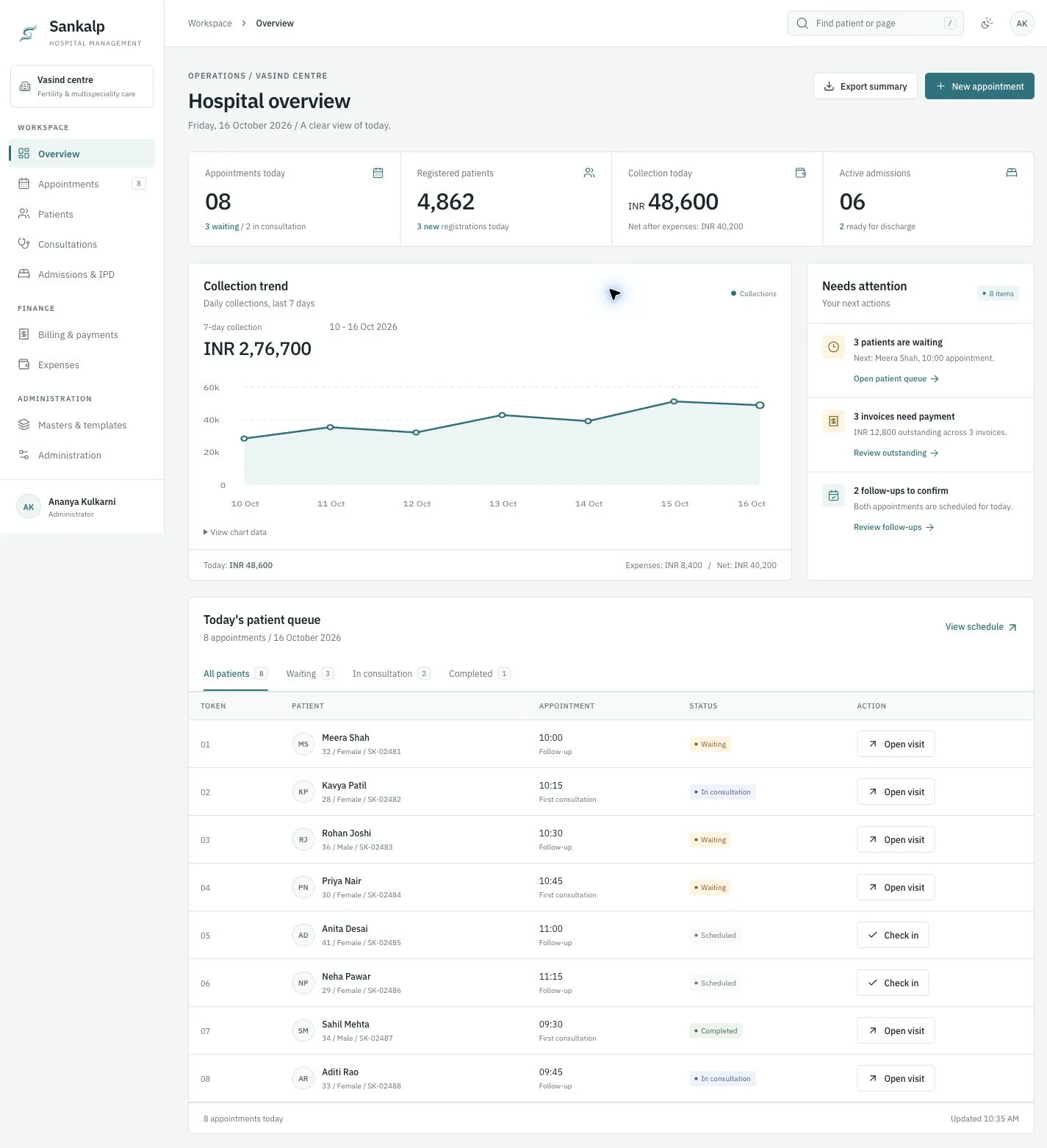Viewport: 1047px width, 1148px height.
Task: Click the search magnifier icon
Action: coord(802,24)
